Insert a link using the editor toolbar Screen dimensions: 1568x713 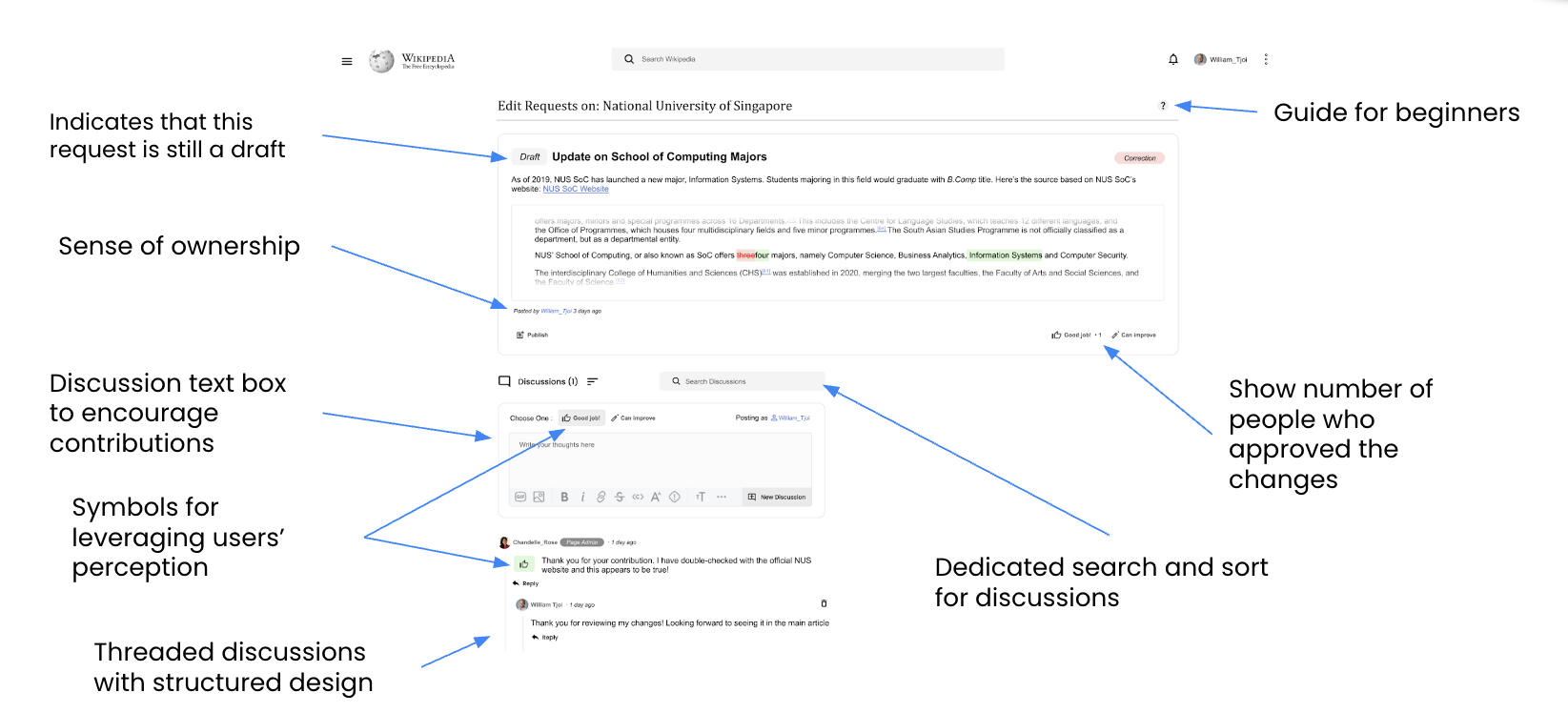601,497
